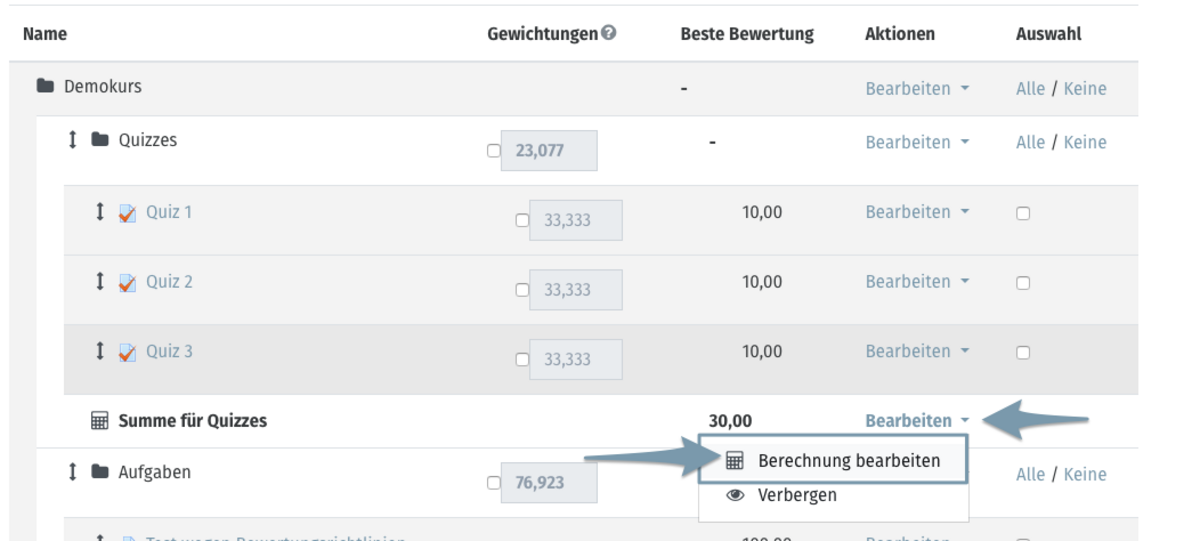Image resolution: width=1200 pixels, height=541 pixels.
Task: Click the calculator icon by Summe für Quizzes
Action: pyautogui.click(x=99, y=421)
